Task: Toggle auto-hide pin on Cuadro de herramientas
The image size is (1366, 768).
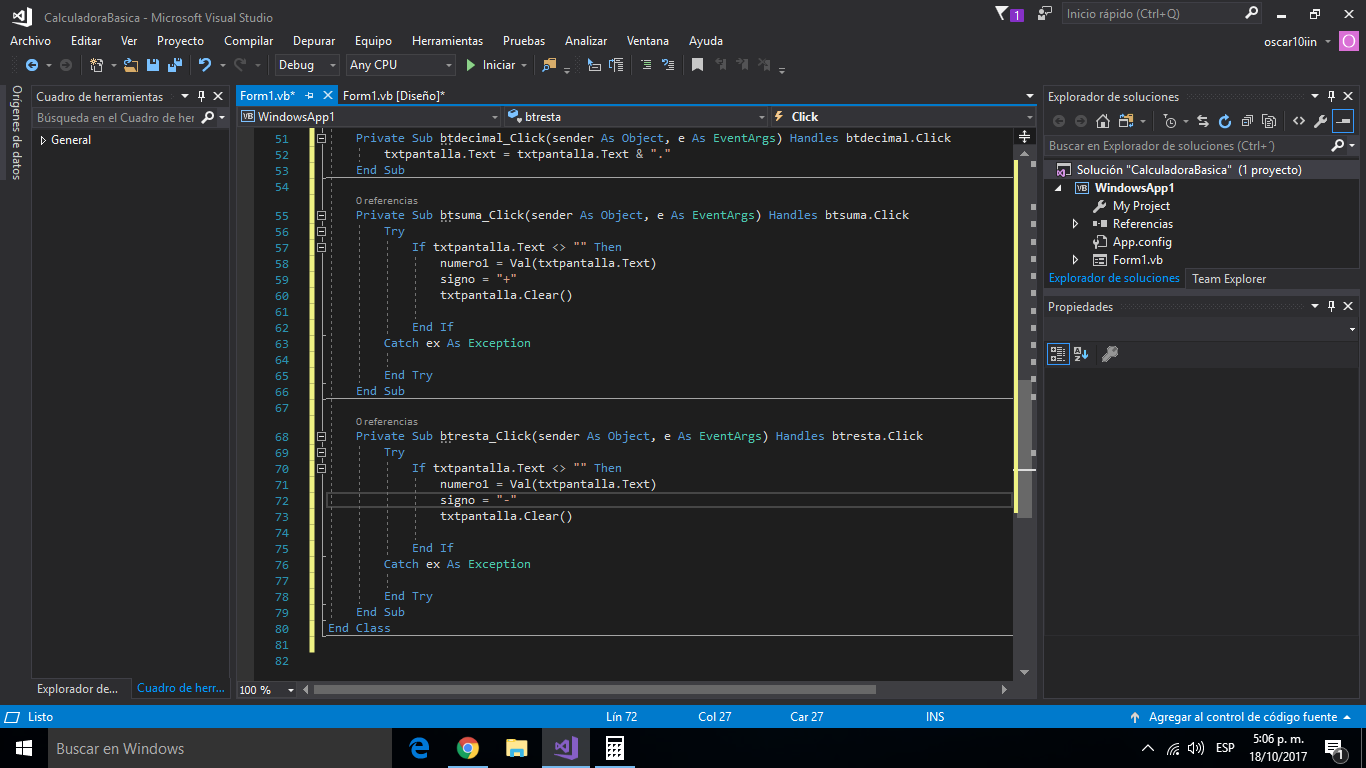Action: coord(201,97)
